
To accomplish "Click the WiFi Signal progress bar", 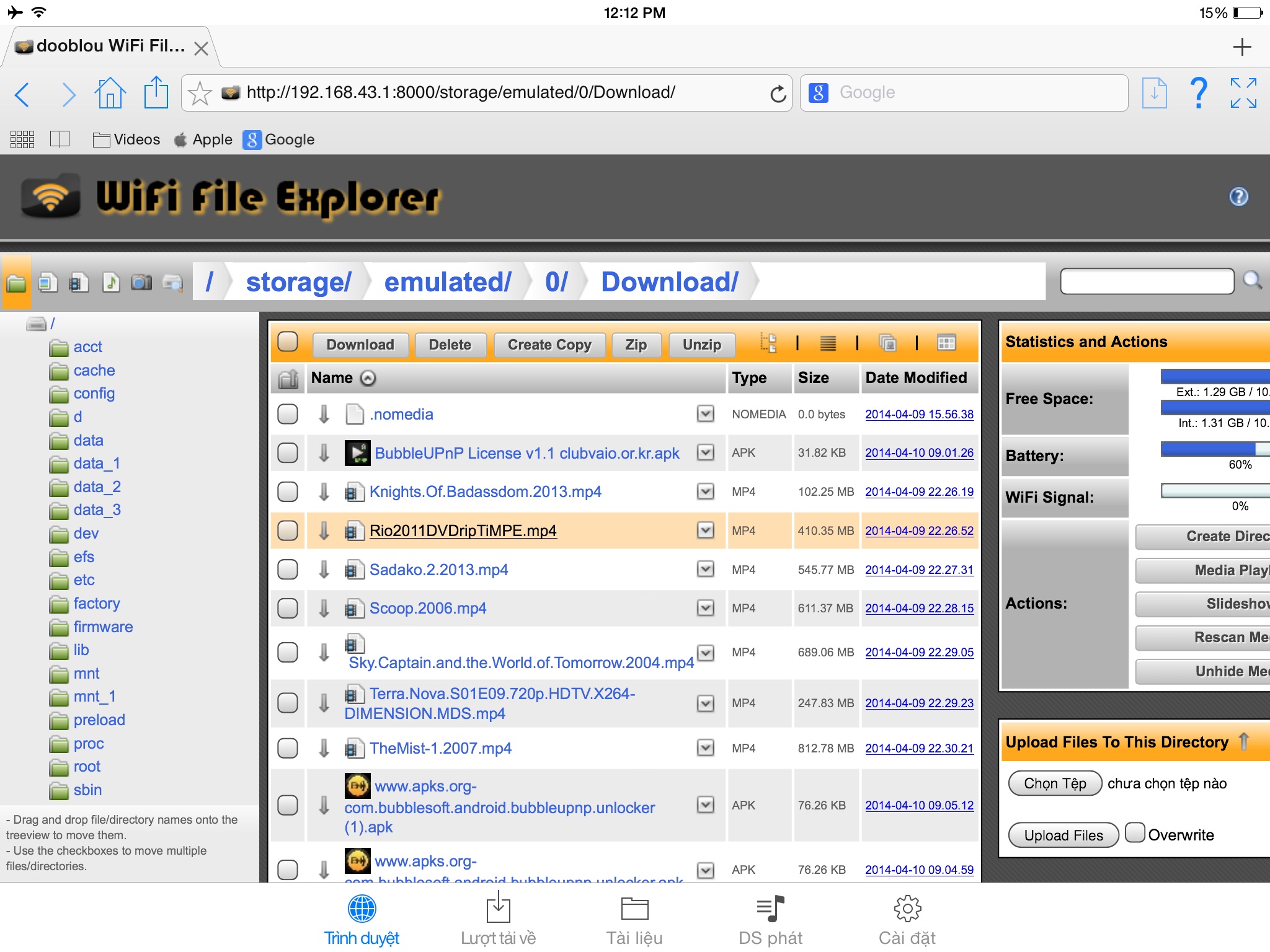I will [x=1215, y=491].
